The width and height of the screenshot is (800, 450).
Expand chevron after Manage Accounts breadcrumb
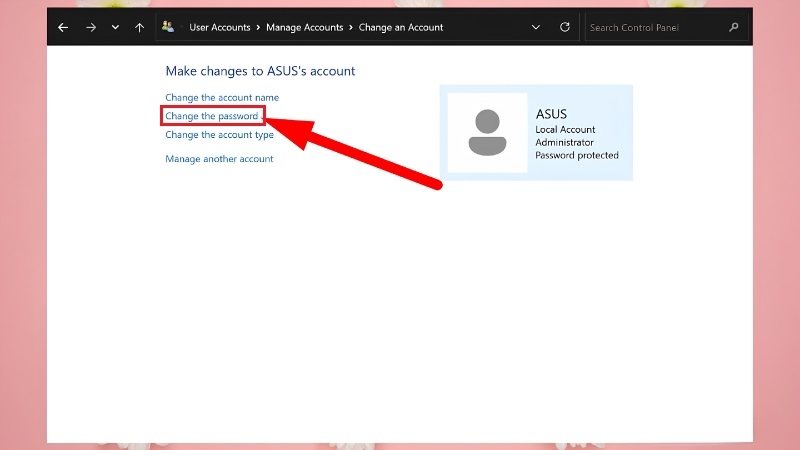(351, 28)
